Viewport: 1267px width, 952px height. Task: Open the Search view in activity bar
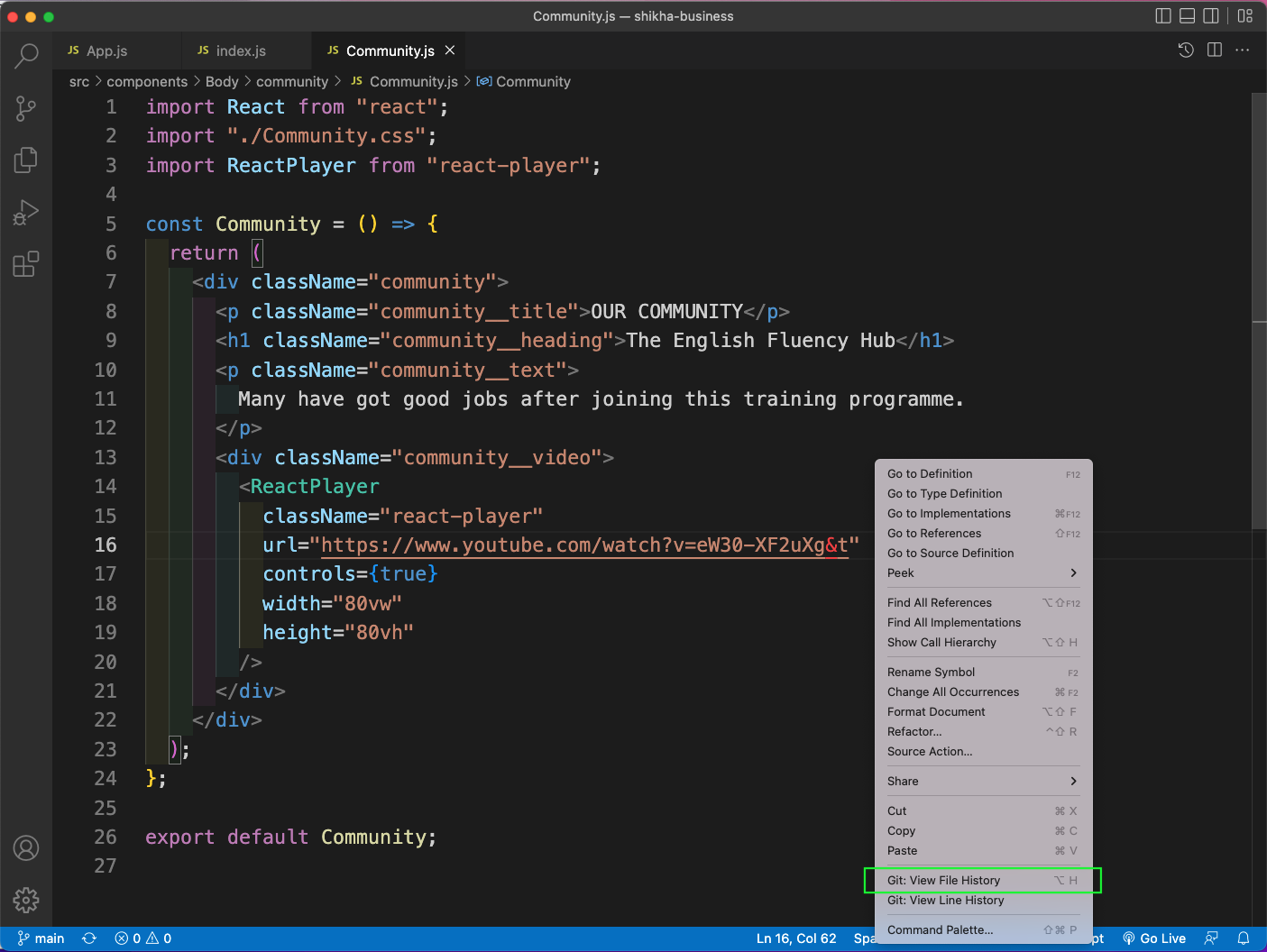click(26, 56)
